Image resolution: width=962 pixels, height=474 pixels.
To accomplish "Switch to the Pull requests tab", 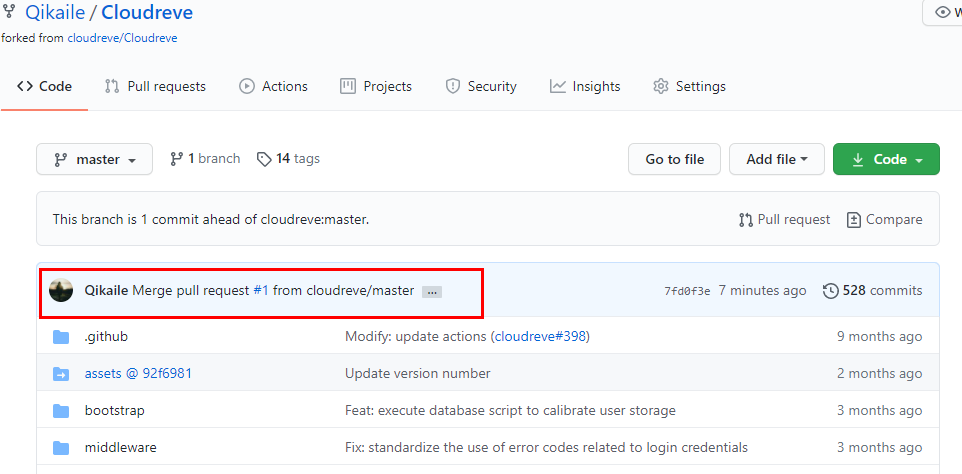I will tap(155, 87).
